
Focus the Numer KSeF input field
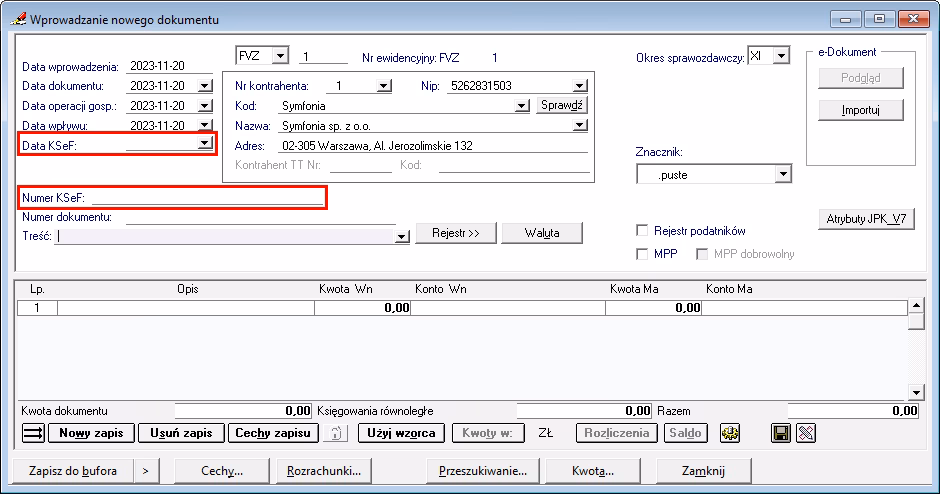click(207, 197)
